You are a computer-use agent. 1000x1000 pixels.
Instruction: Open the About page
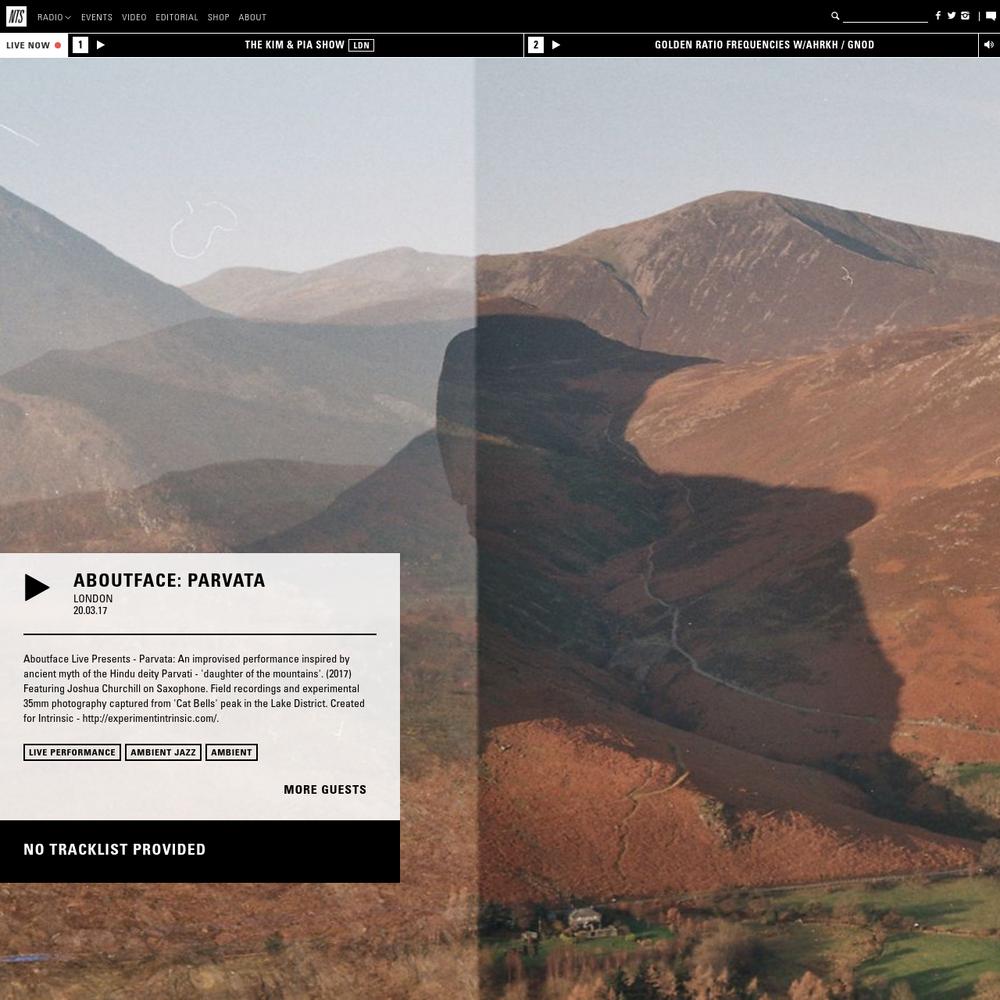[252, 17]
